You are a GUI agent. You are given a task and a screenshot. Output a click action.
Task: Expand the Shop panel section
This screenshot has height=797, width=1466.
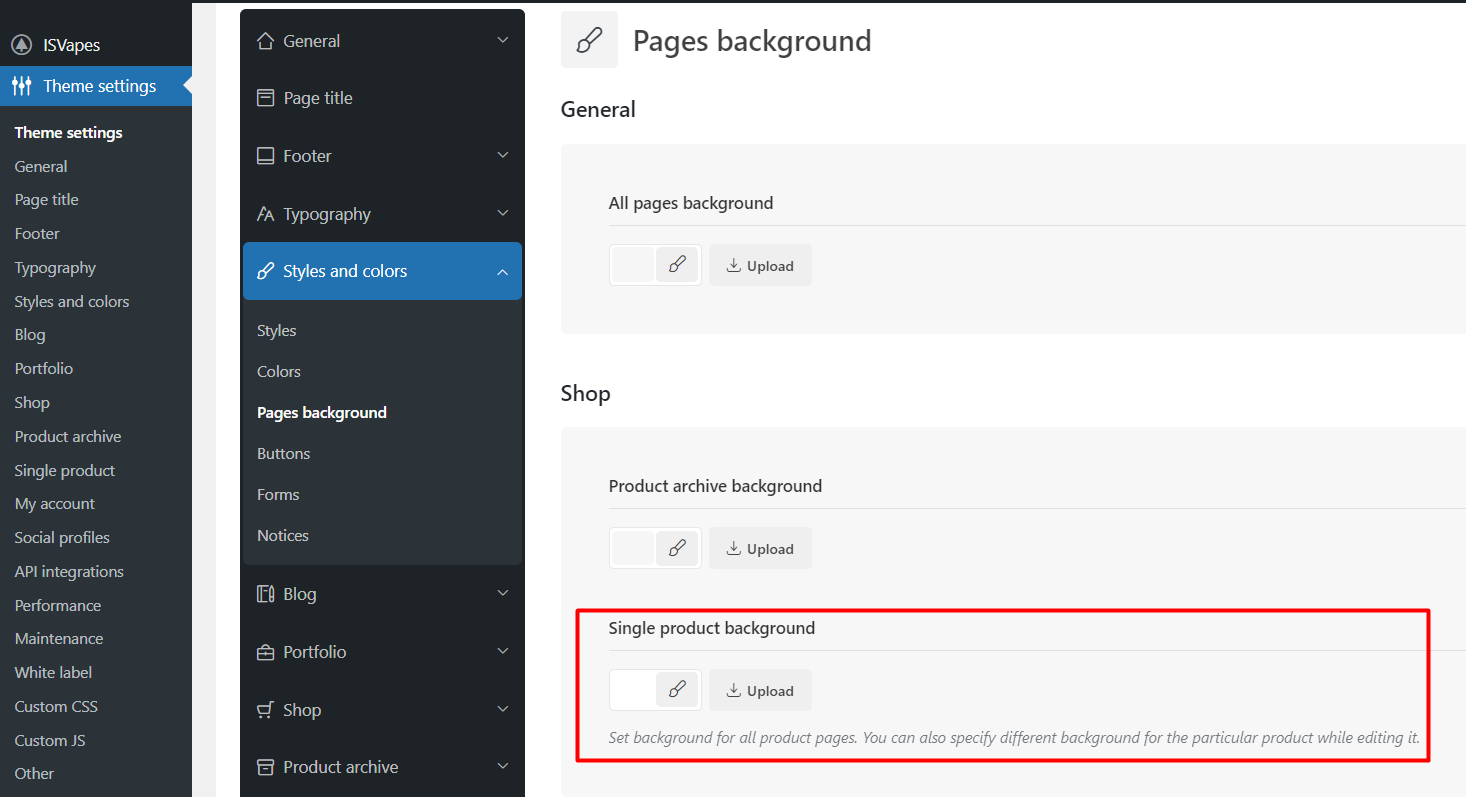click(x=503, y=710)
